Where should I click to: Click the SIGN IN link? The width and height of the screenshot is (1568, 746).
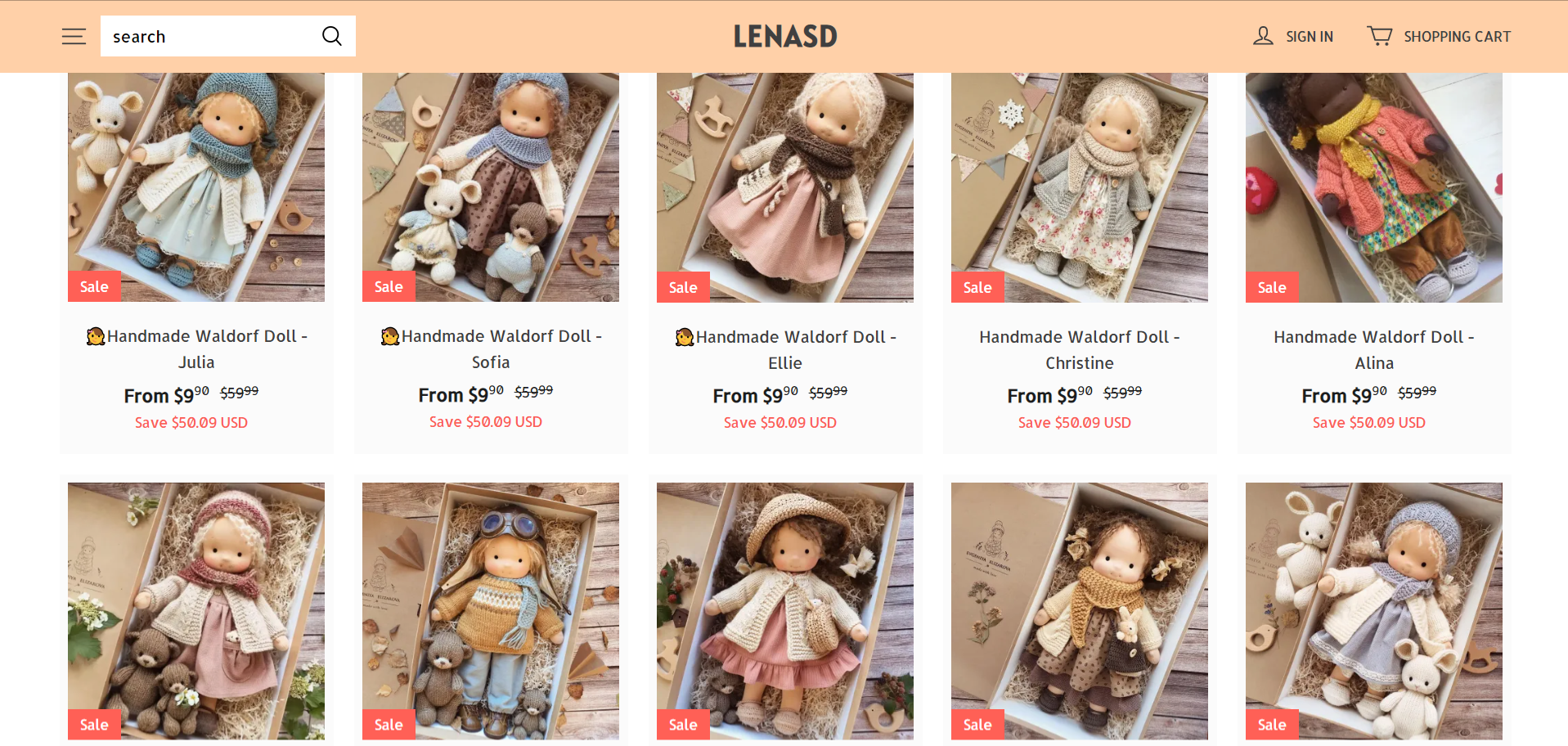(x=1310, y=37)
